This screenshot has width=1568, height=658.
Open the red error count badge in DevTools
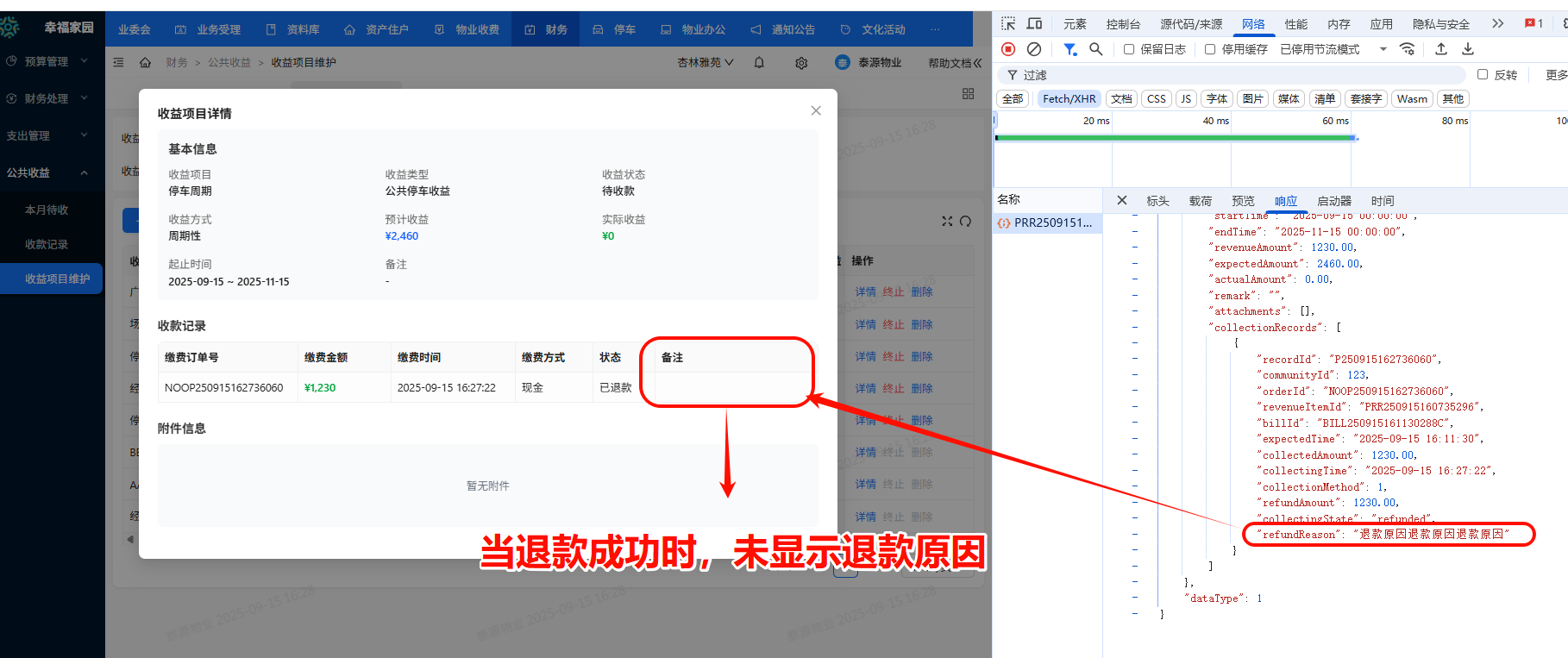[x=1534, y=23]
